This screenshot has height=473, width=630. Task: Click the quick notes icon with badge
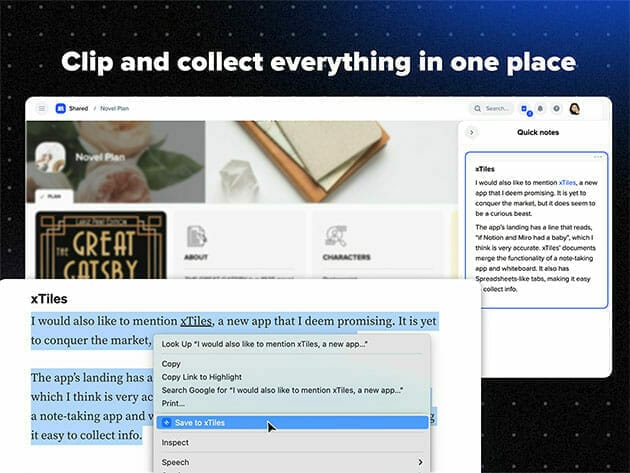click(x=526, y=109)
